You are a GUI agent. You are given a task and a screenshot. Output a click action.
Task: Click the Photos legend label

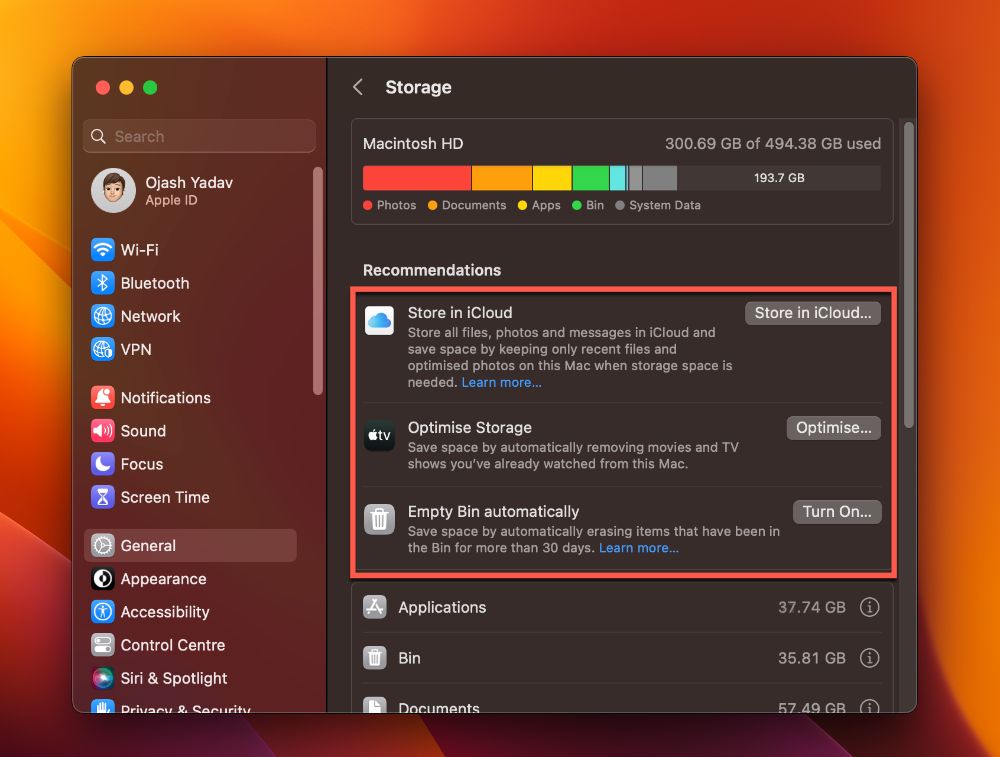[x=396, y=205]
